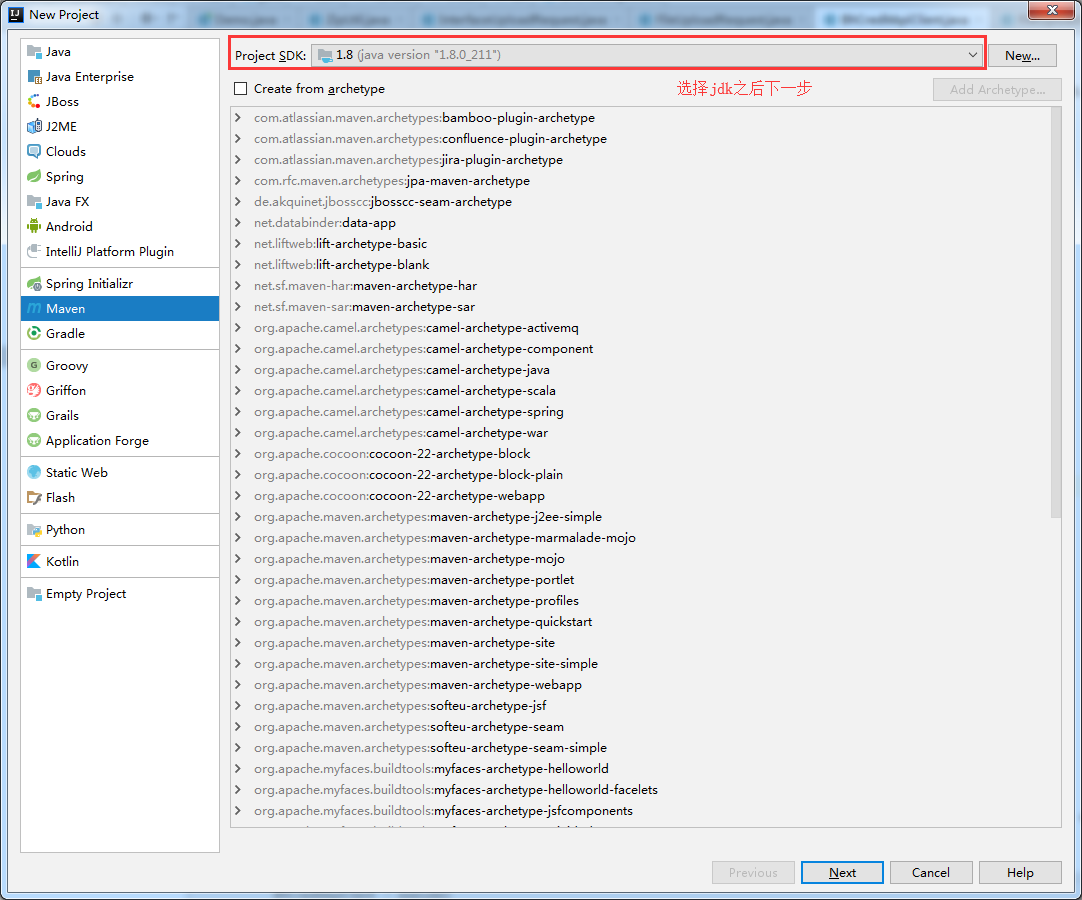Select camel-archetype-war row
The width and height of the screenshot is (1082, 900).
[641, 433]
